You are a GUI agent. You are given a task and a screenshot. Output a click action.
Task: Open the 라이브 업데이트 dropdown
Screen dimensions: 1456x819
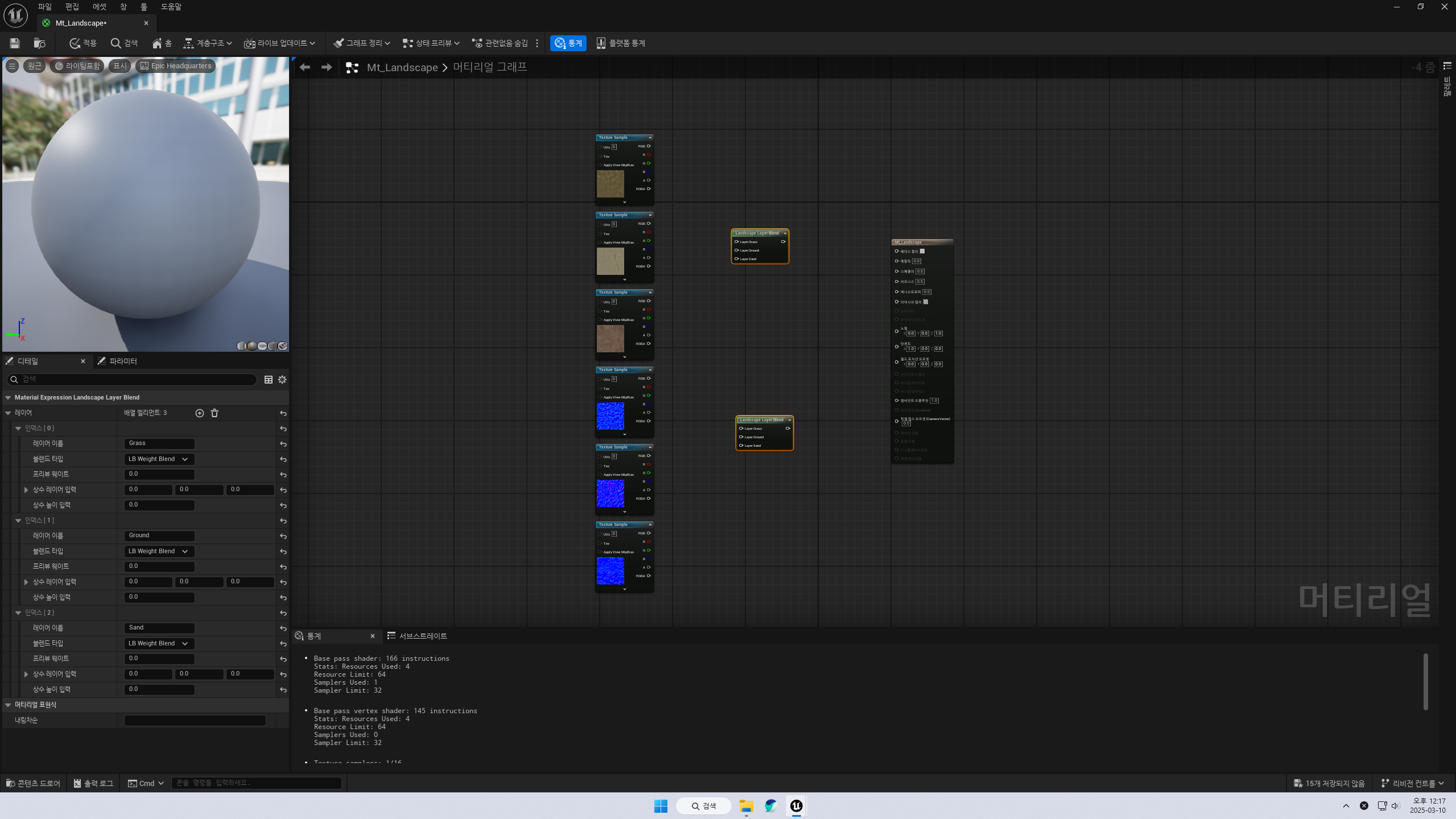pos(279,43)
